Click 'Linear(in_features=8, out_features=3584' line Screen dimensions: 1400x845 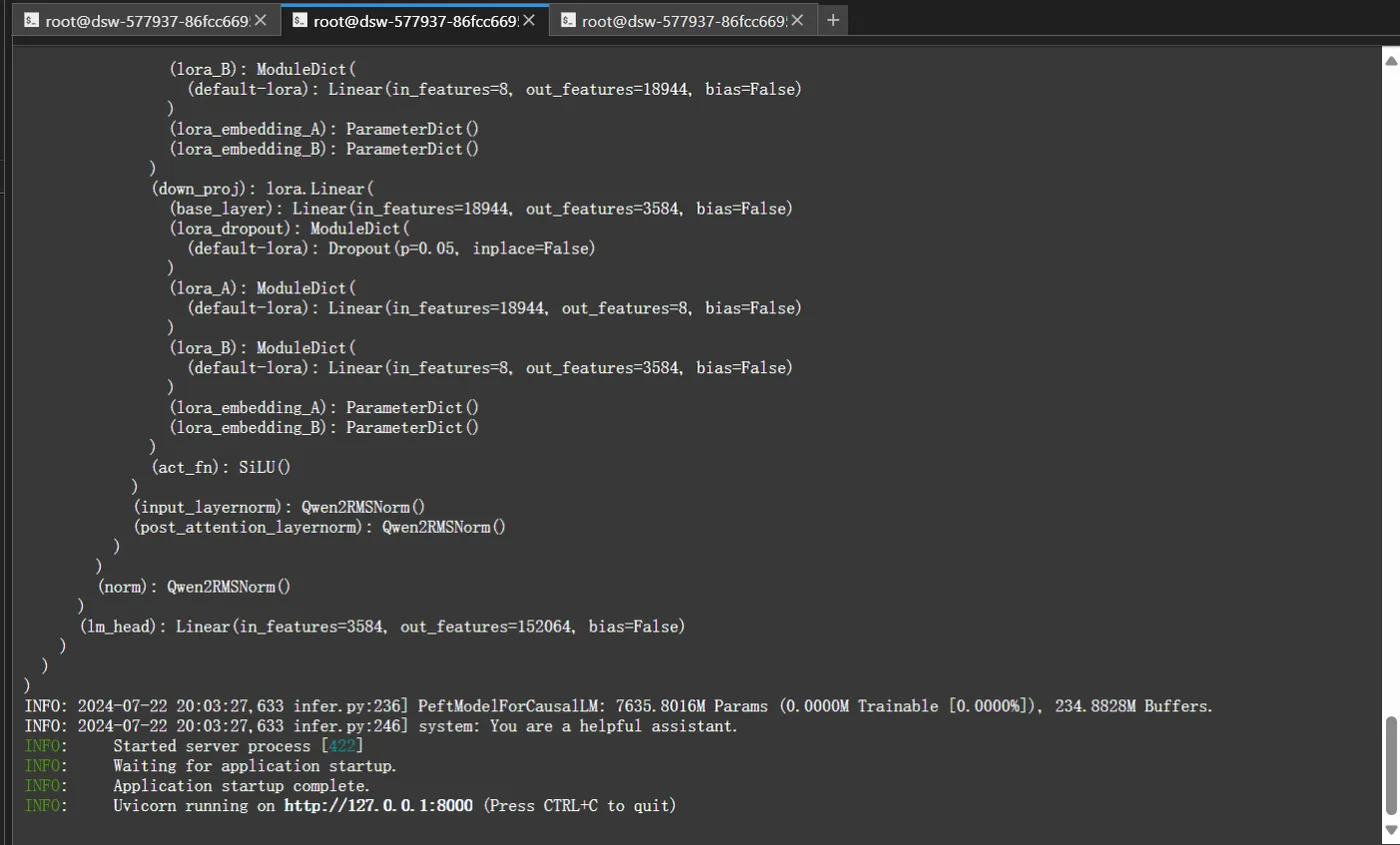pyautogui.click(x=490, y=368)
